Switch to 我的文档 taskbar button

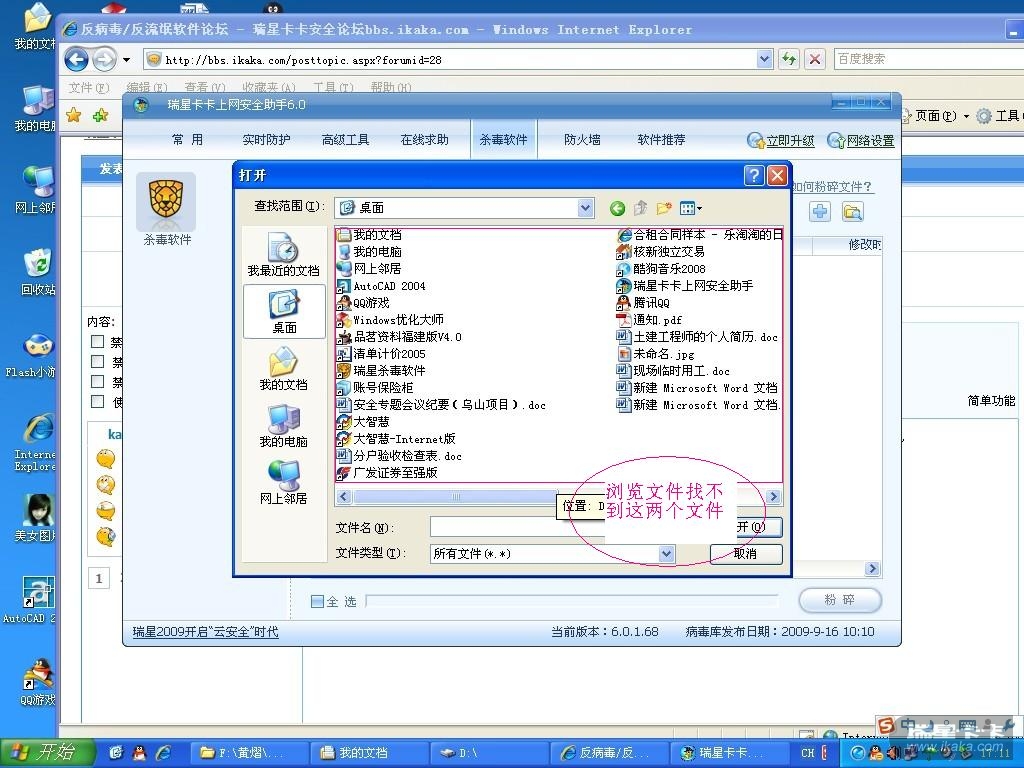pos(369,753)
